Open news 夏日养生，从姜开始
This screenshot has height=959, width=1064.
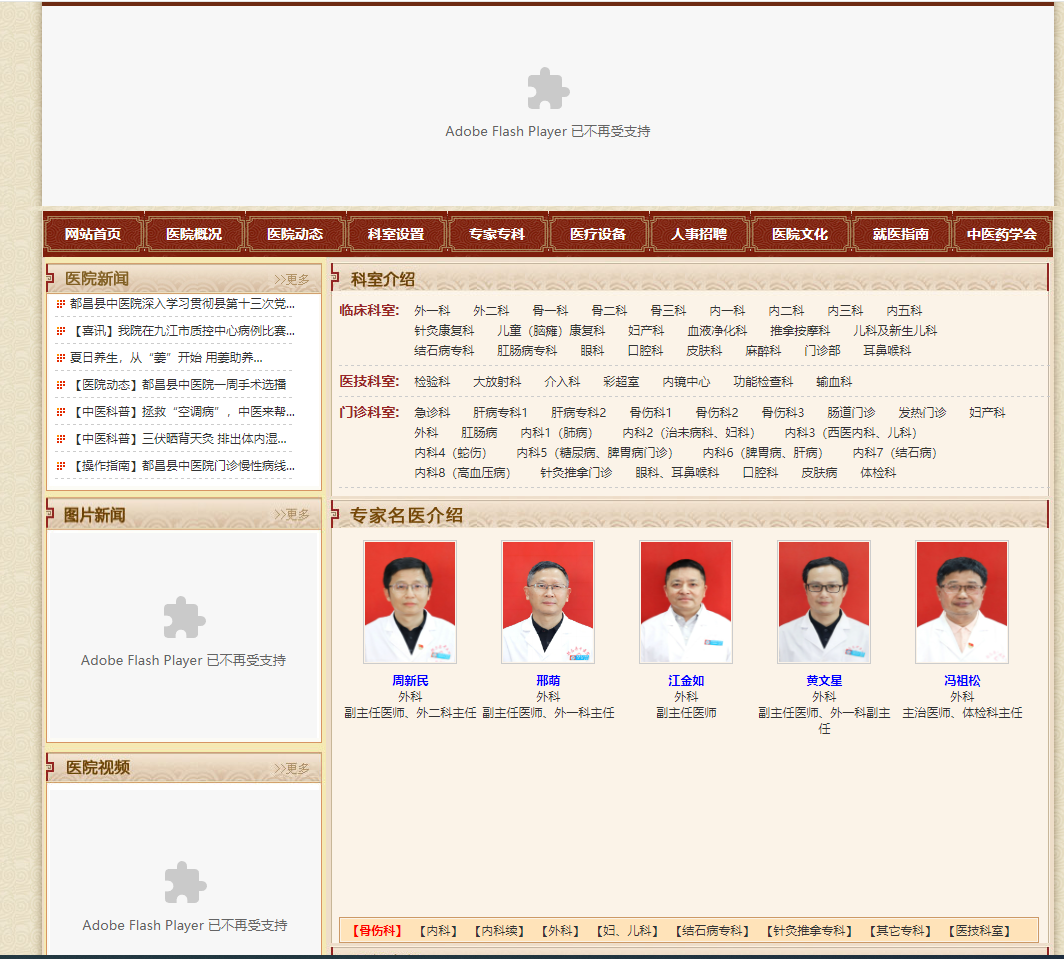[166, 358]
